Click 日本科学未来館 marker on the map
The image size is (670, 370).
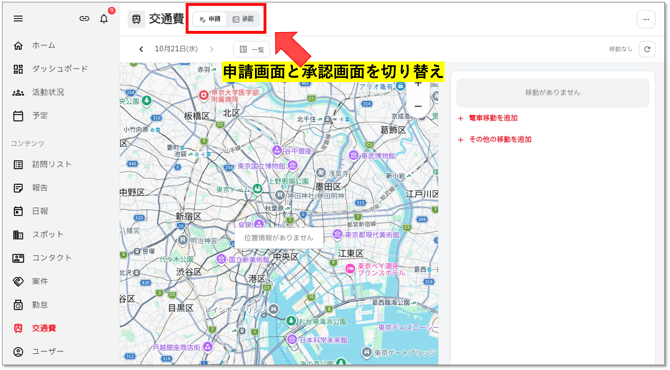[292, 340]
